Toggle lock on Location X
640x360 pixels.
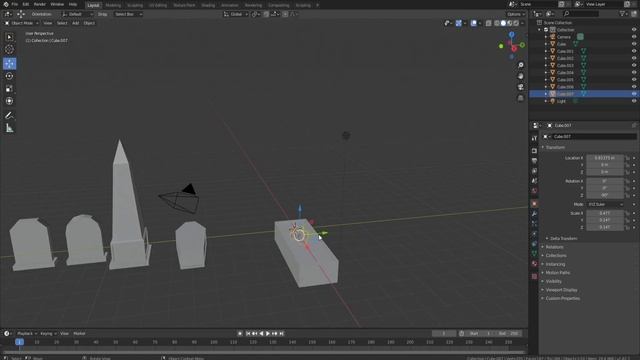pyautogui.click(x=627, y=158)
